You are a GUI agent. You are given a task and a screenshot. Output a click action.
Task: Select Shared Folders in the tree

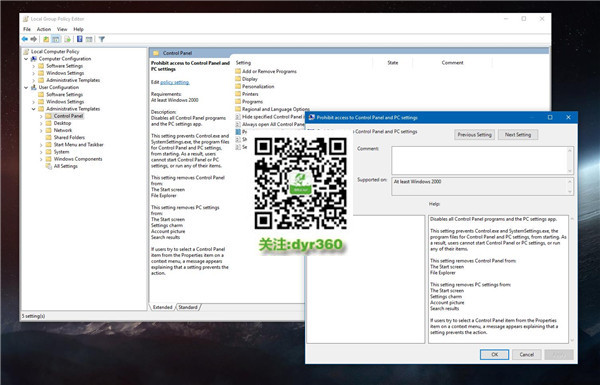coord(69,138)
